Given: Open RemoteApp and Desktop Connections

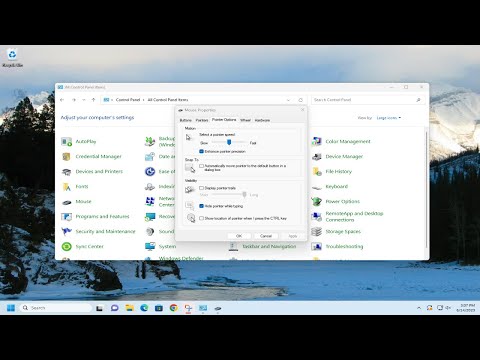Looking at the screenshot, I should 347,216.
